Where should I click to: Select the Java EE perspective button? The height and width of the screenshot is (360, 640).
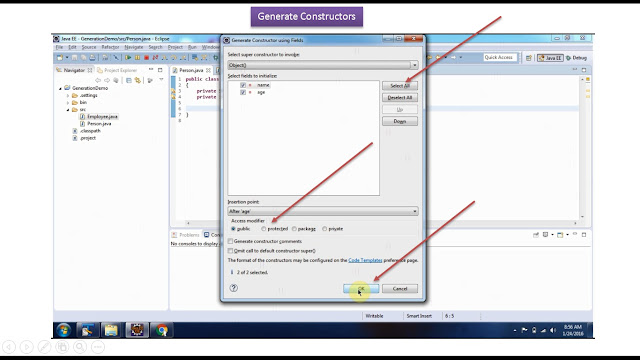click(550, 58)
